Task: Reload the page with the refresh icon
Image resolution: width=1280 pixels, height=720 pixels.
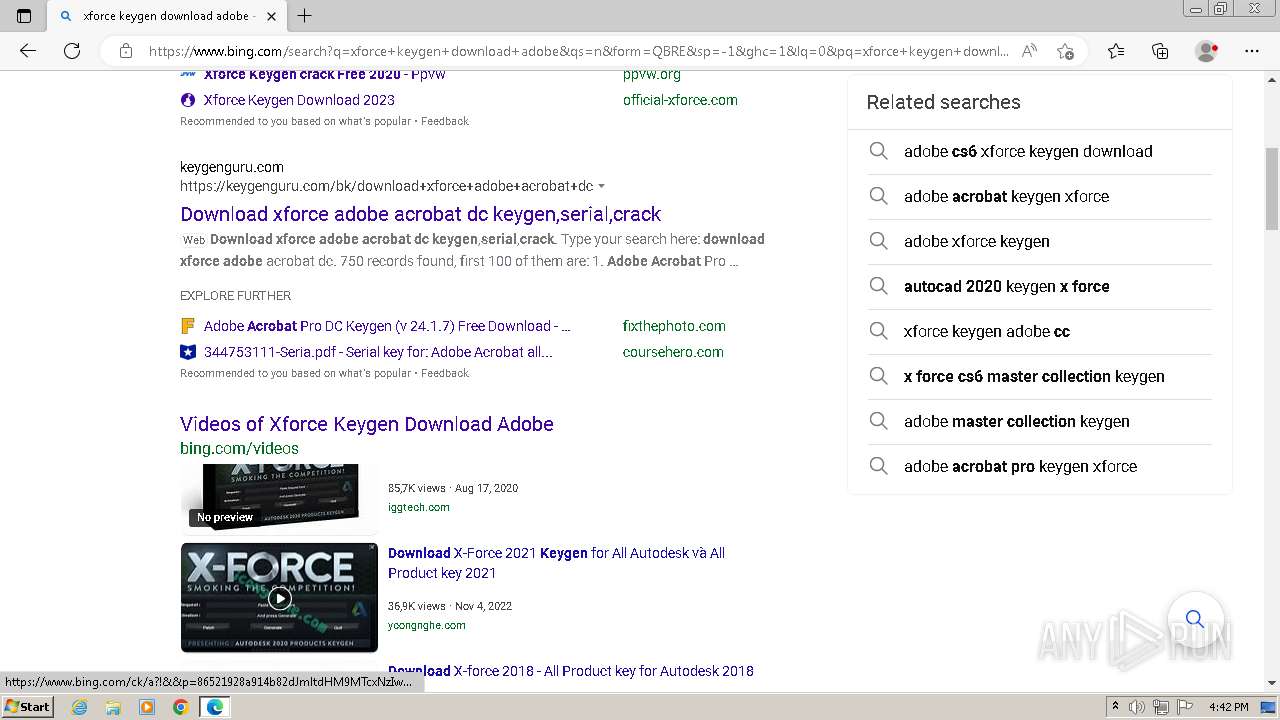Action: (x=72, y=51)
